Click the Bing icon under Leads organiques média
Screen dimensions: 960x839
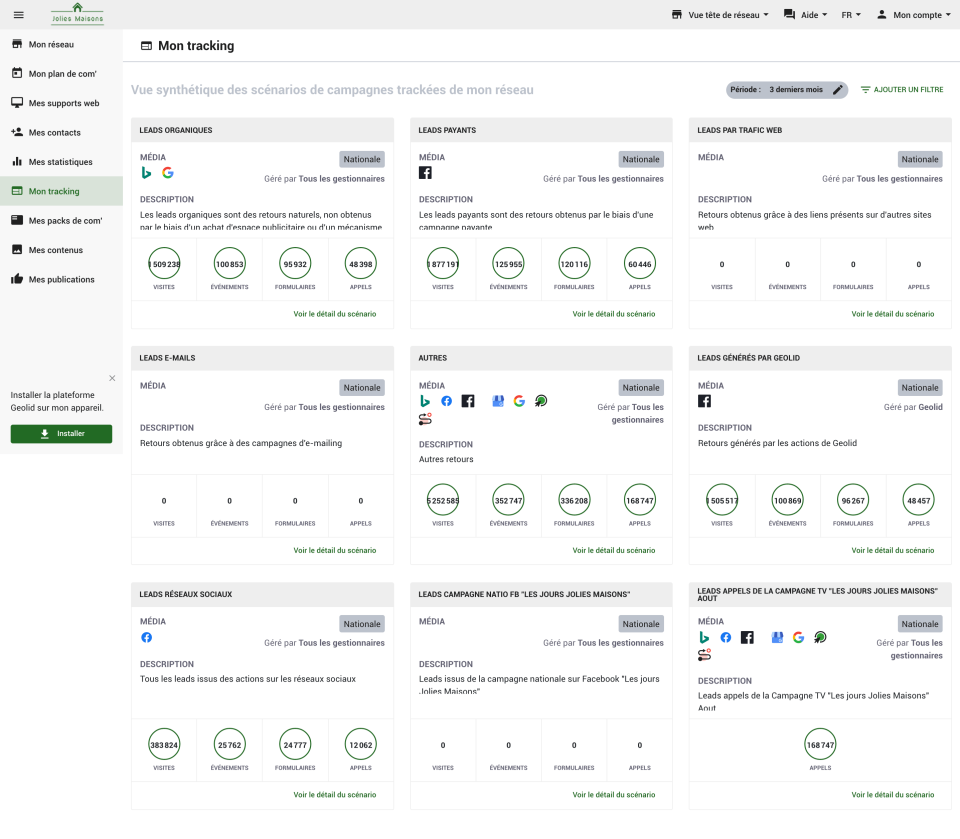tap(147, 172)
